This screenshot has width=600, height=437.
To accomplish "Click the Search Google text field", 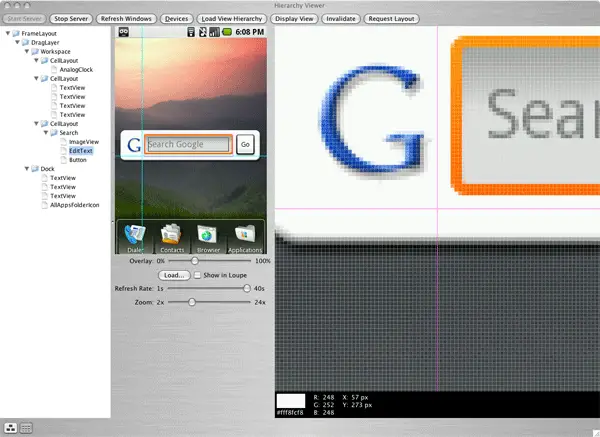I will [x=188, y=145].
